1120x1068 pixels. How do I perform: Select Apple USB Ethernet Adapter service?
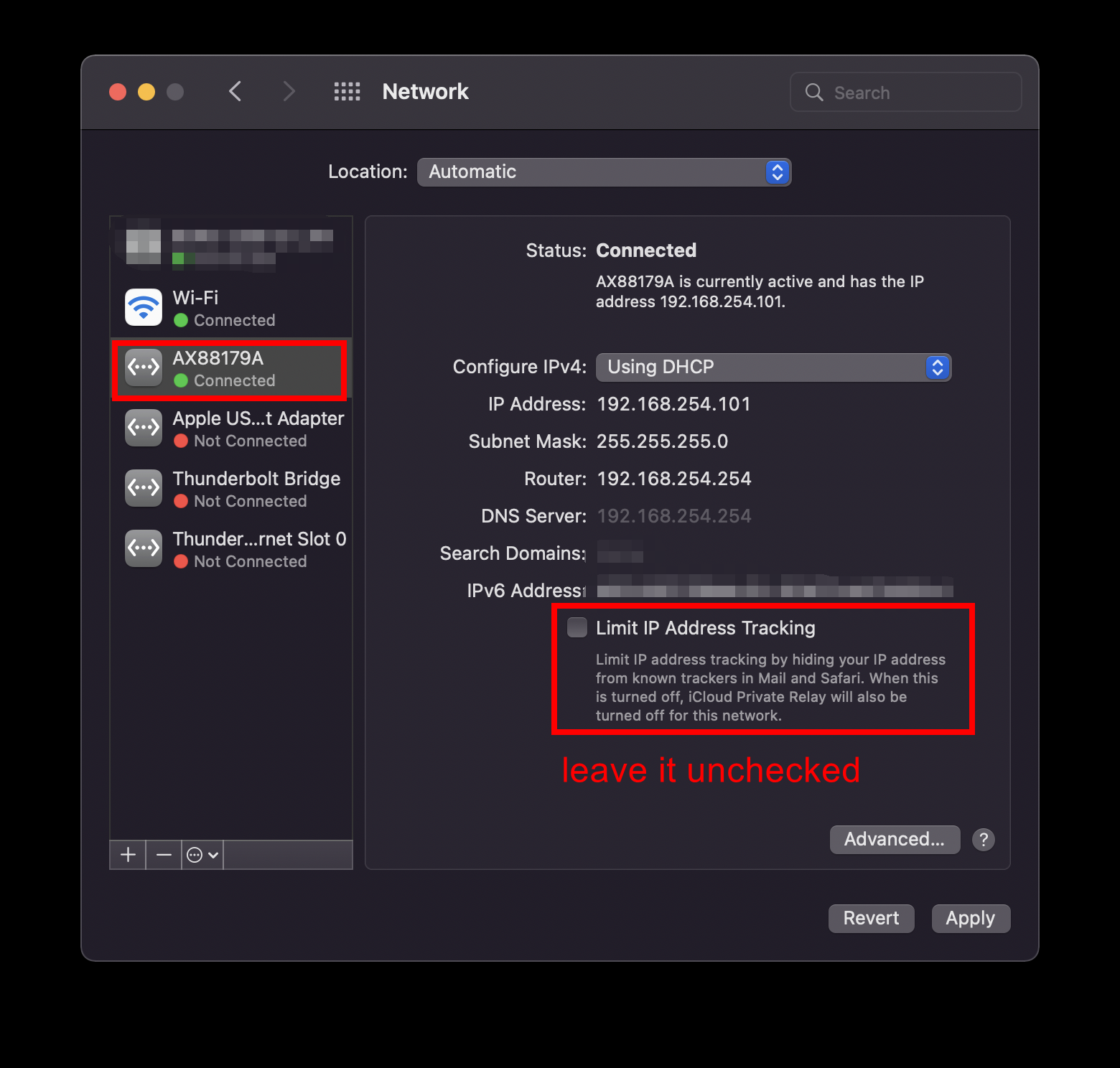230,429
